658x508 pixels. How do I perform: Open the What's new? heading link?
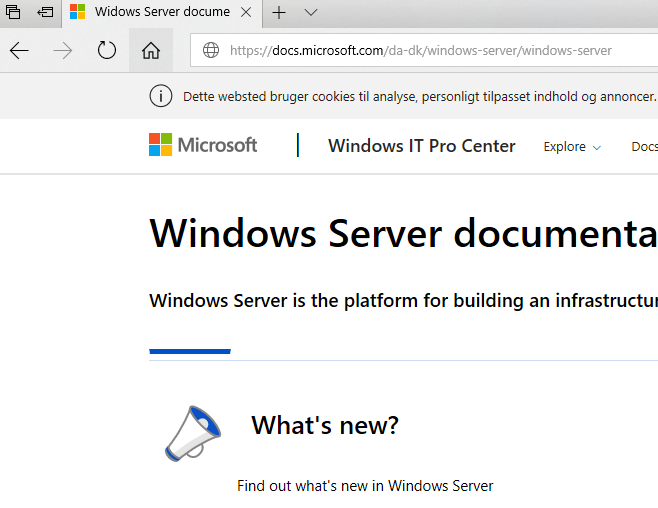click(x=325, y=425)
